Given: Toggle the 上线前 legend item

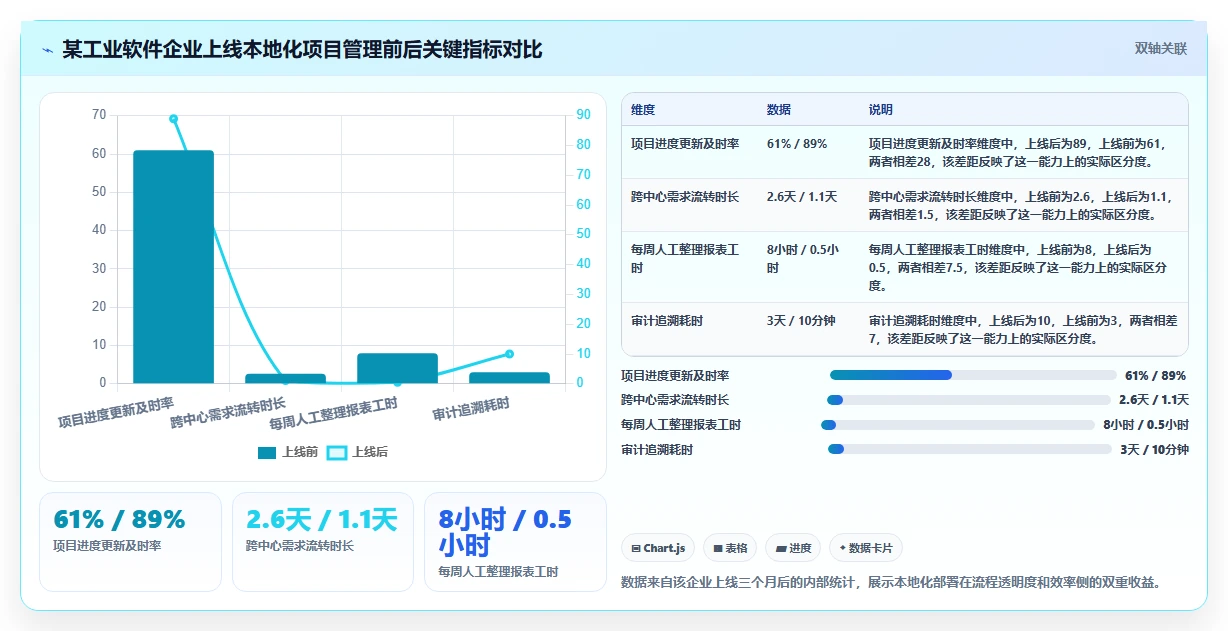Looking at the screenshot, I should [288, 452].
